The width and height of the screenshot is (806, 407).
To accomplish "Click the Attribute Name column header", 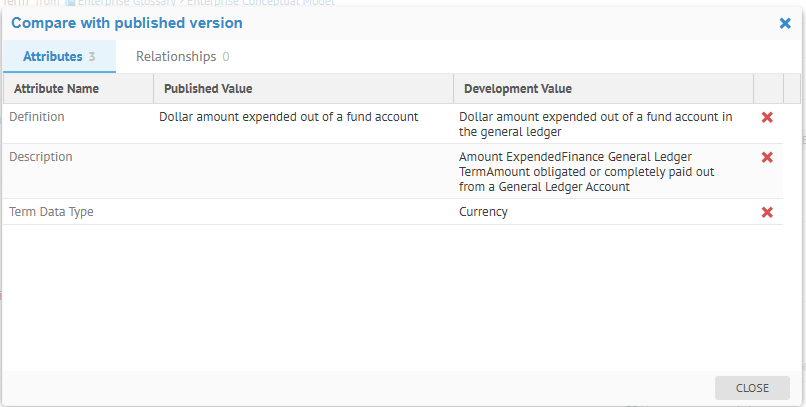I will [57, 89].
